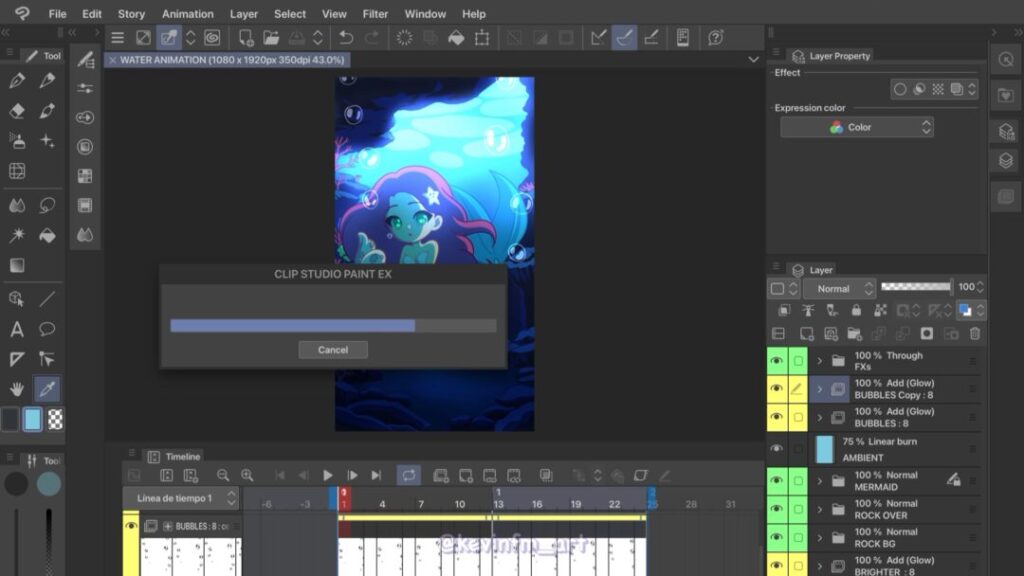Select the Hand move tool
1024x576 pixels.
[x=17, y=389]
